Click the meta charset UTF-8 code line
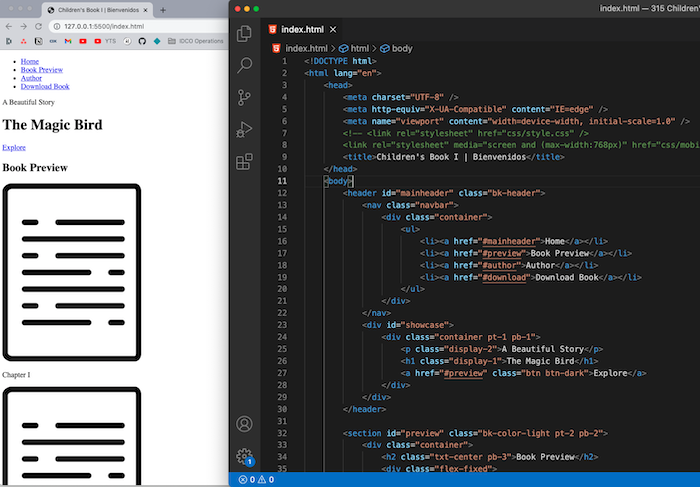Screen dimensions: 700x487 (x=400, y=97)
